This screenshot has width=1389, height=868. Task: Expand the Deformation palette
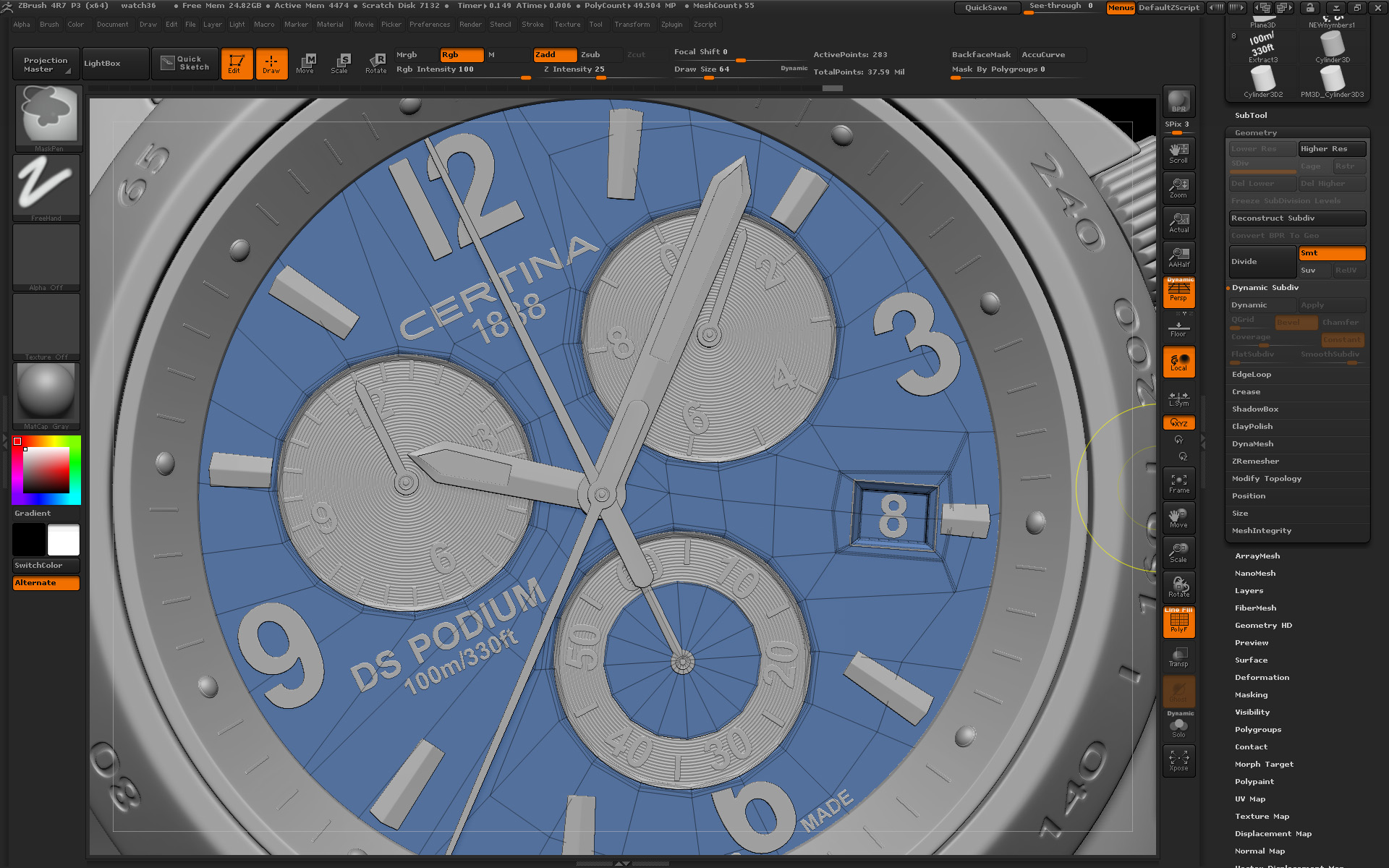pos(1262,678)
